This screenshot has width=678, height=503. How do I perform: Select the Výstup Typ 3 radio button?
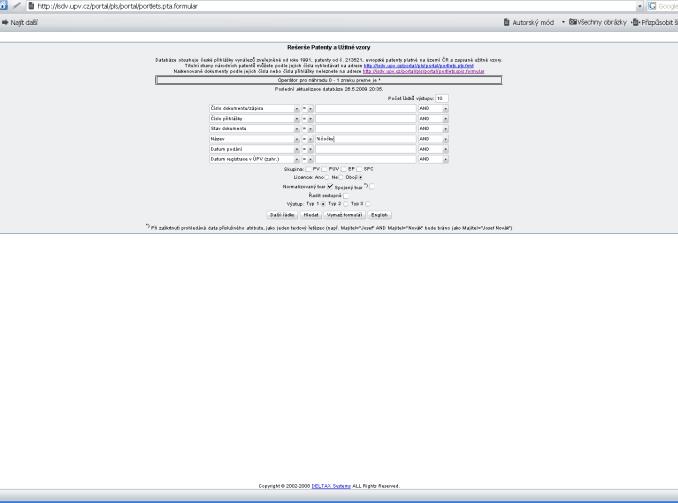pos(368,204)
